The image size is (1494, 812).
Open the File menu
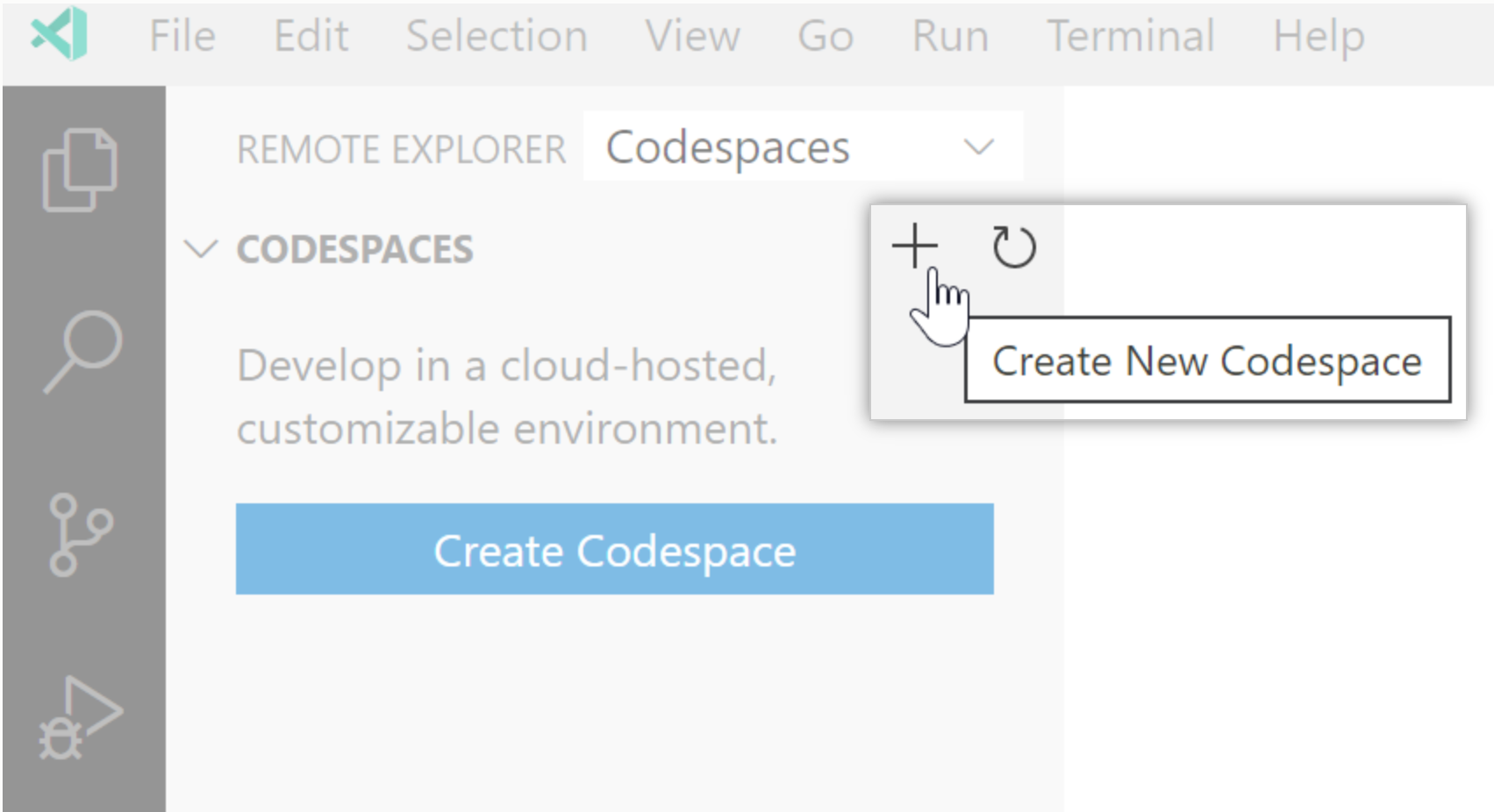(x=182, y=37)
